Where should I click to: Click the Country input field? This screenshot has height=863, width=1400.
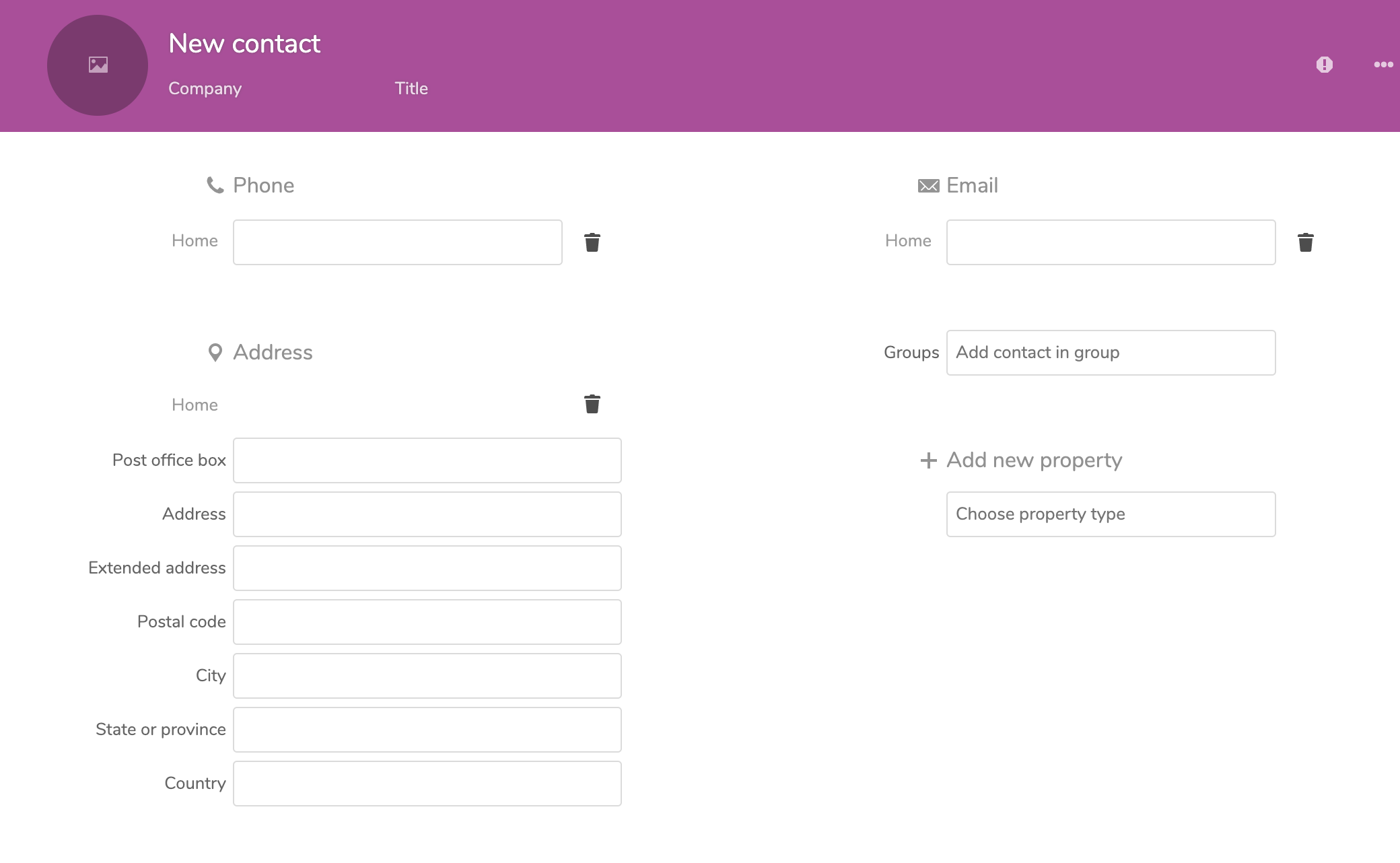point(427,784)
